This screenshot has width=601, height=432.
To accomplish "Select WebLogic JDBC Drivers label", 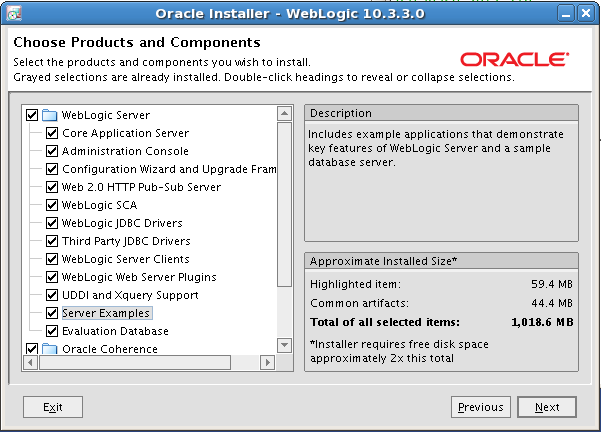I will (x=122, y=223).
